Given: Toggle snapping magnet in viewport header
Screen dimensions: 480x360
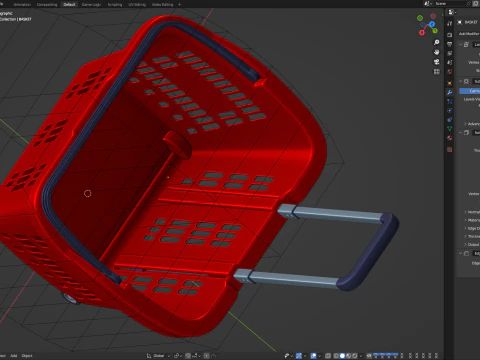Looking at the screenshot, I should coord(188,356).
